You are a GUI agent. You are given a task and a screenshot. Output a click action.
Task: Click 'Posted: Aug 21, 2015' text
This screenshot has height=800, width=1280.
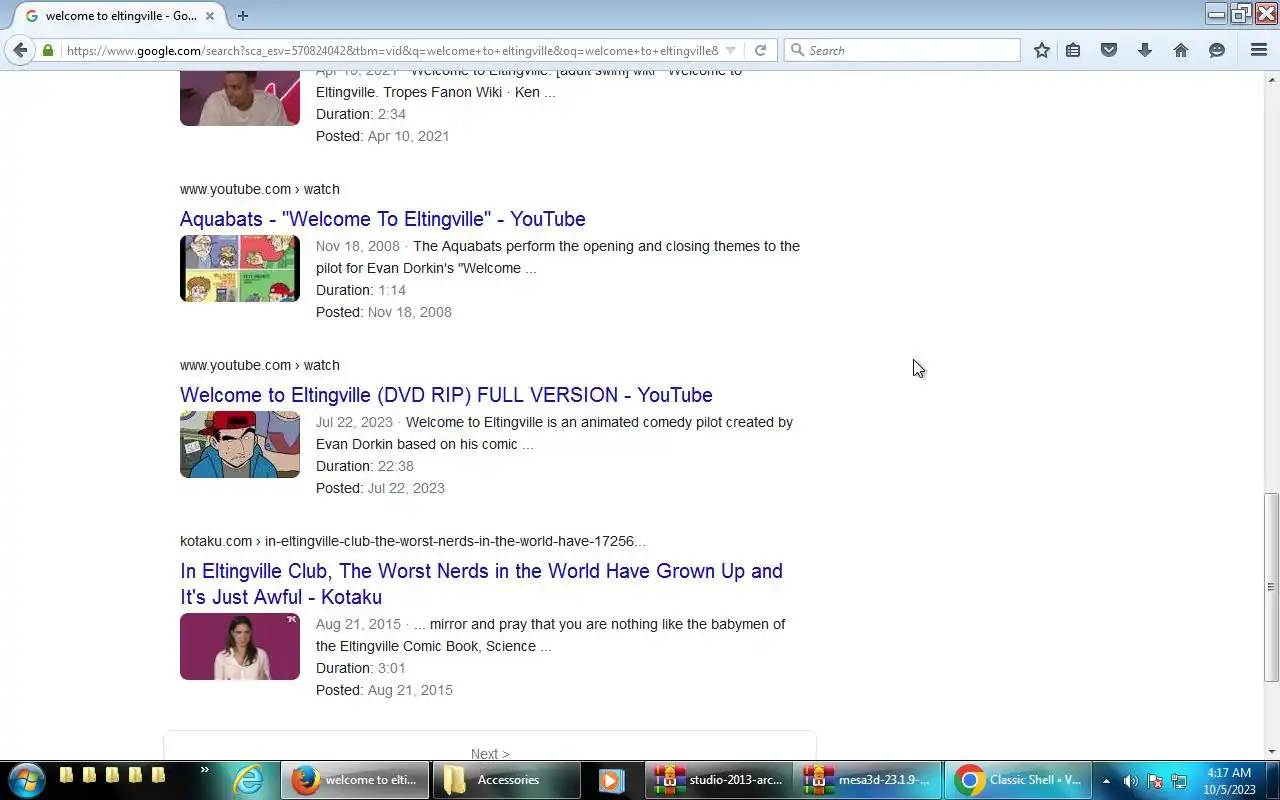pos(384,690)
